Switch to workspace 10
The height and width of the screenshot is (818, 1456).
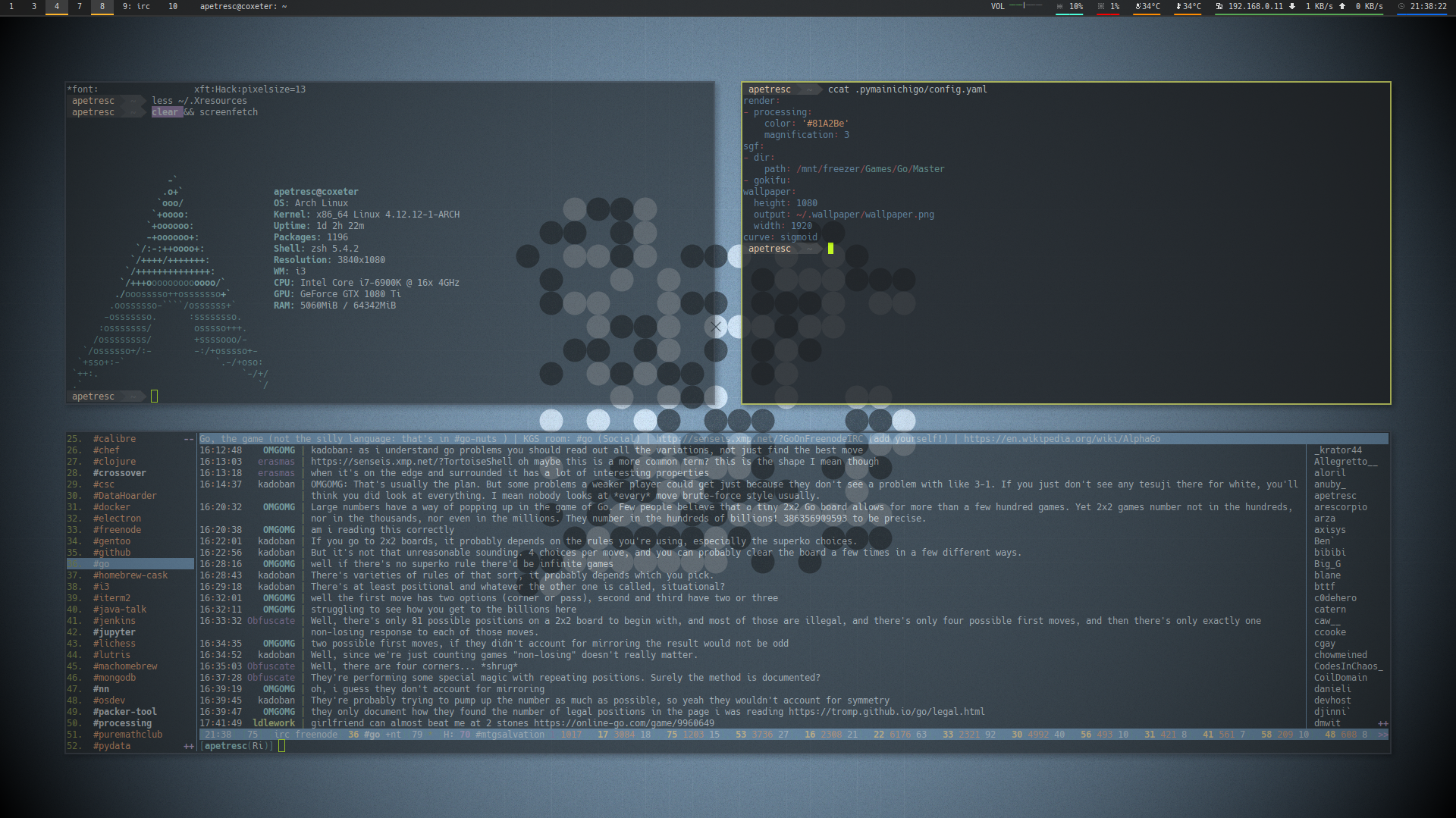[173, 6]
